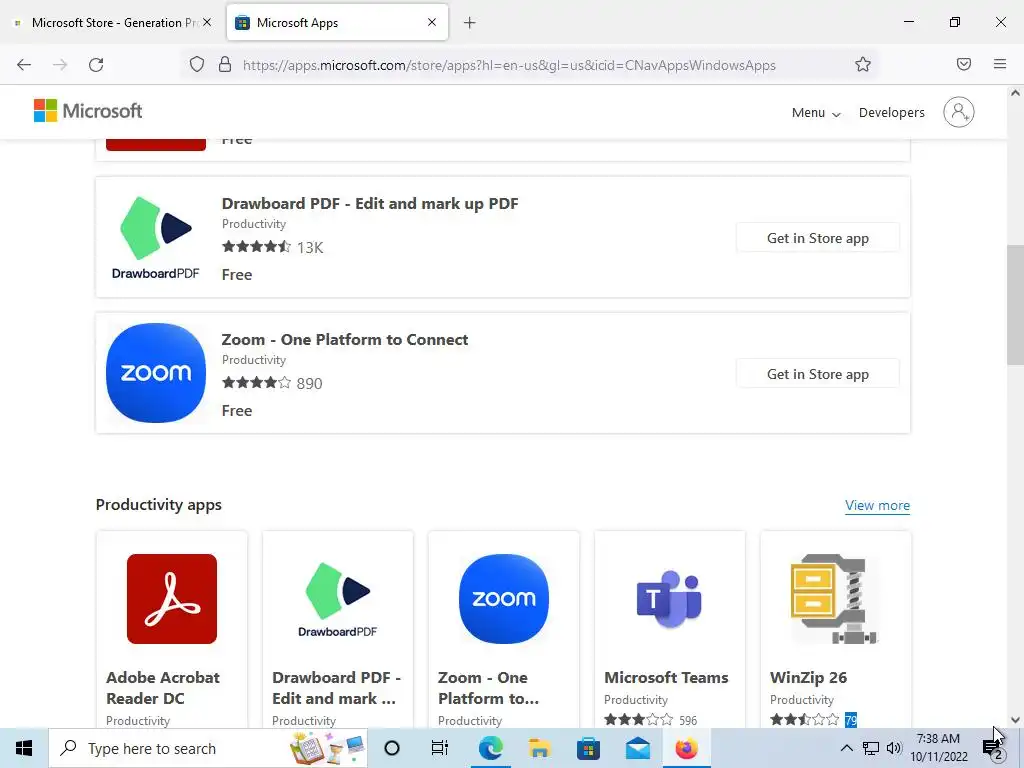Close the Microsoft Apps tab
The width and height of the screenshot is (1024, 768).
click(432, 22)
